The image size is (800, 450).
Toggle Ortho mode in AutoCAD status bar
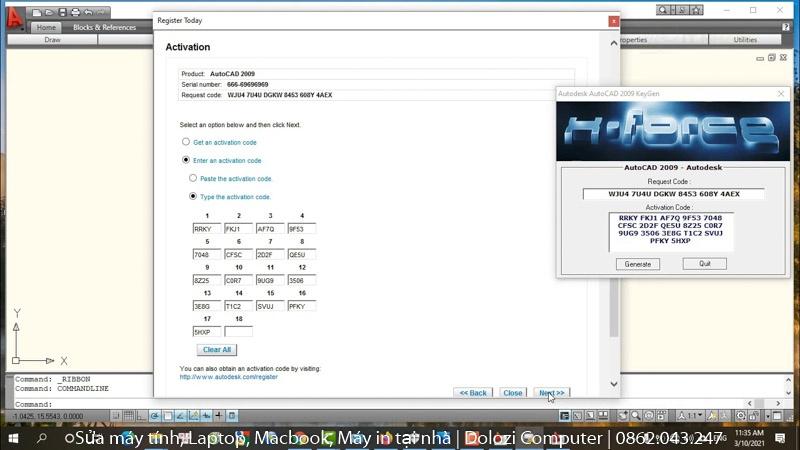pos(141,416)
